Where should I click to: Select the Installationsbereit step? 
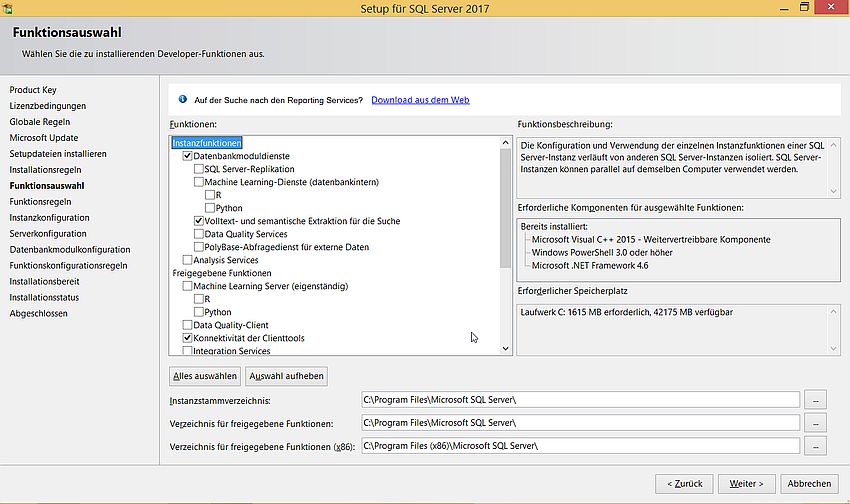point(44,282)
